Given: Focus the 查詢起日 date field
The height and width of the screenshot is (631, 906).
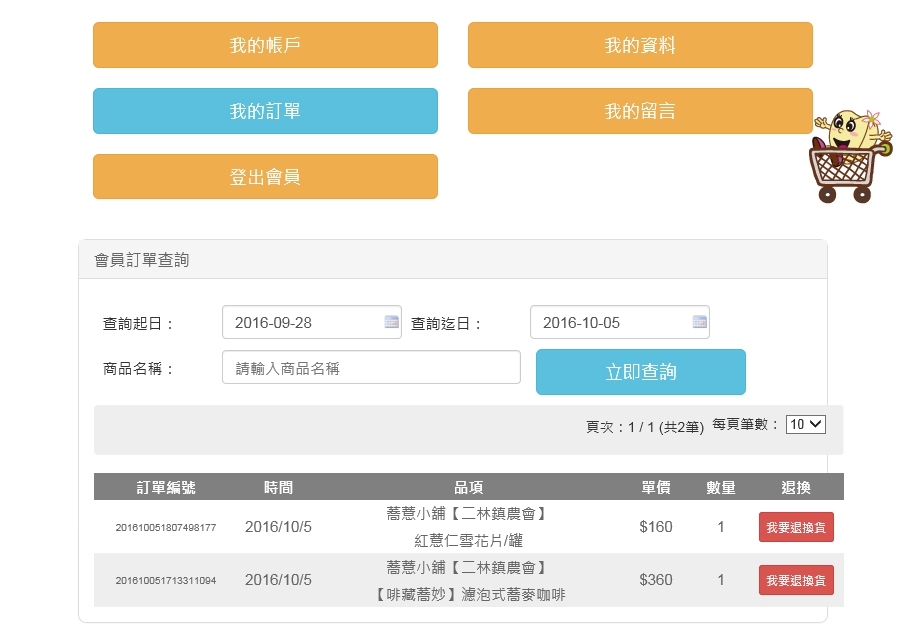Looking at the screenshot, I should [x=300, y=322].
